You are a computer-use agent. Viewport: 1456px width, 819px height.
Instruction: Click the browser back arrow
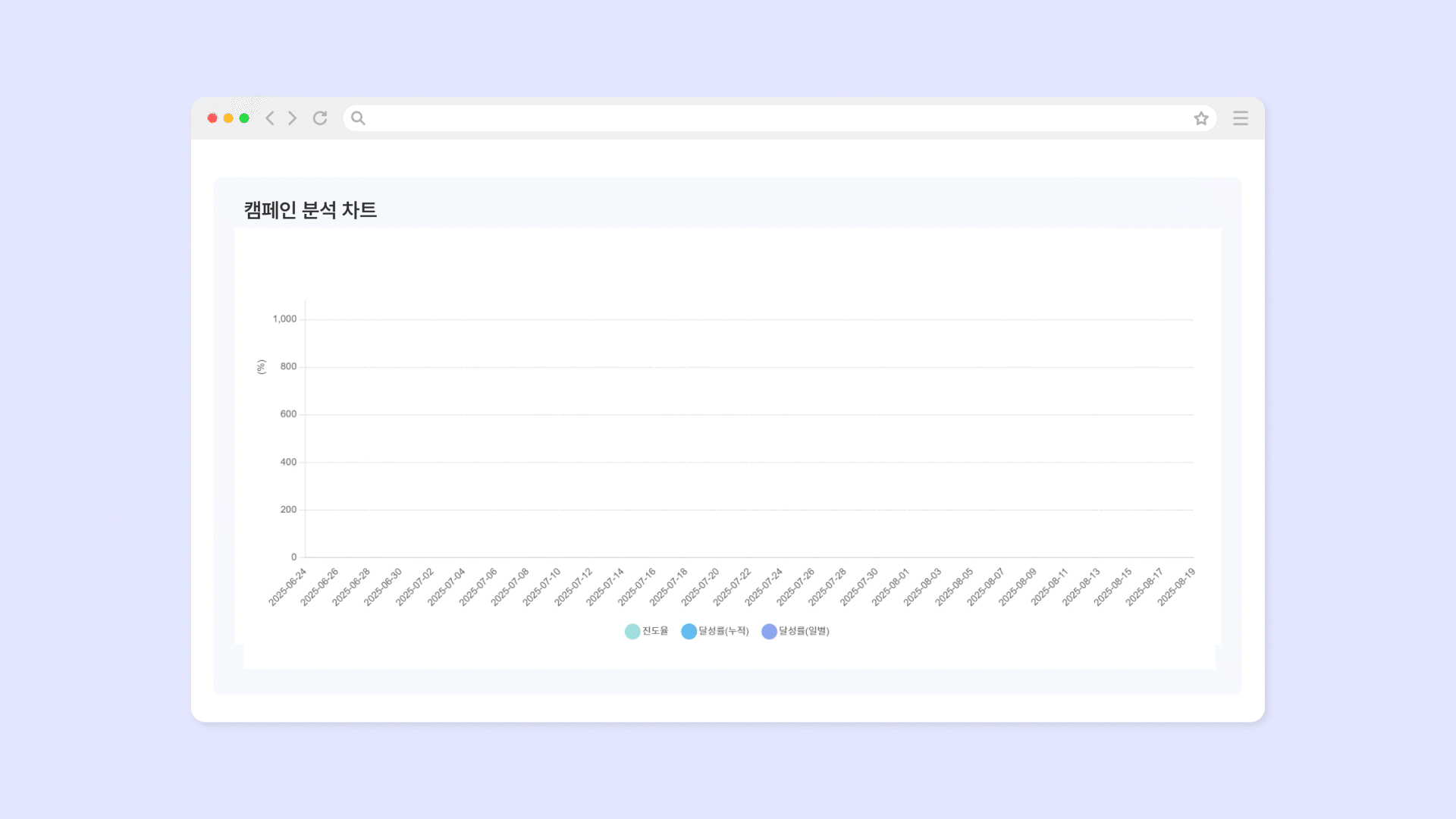(270, 118)
